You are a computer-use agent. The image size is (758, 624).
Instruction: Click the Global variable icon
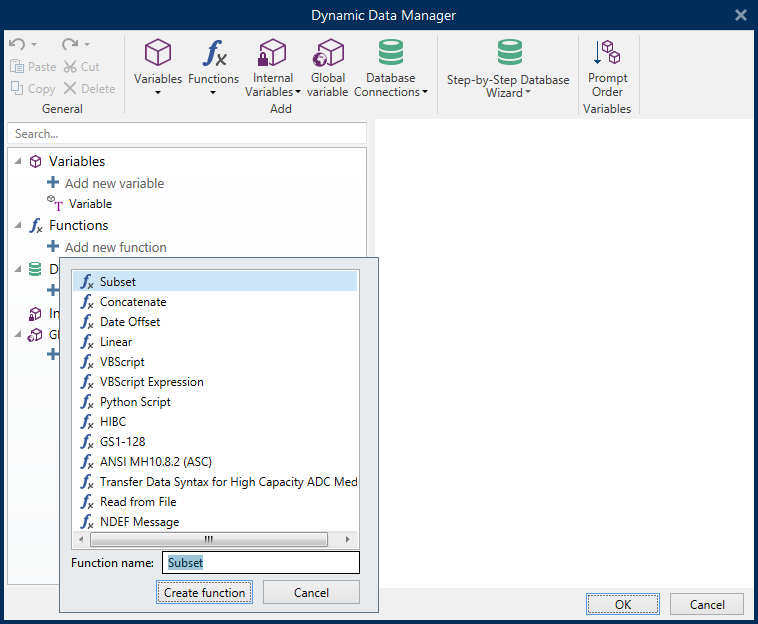(327, 54)
